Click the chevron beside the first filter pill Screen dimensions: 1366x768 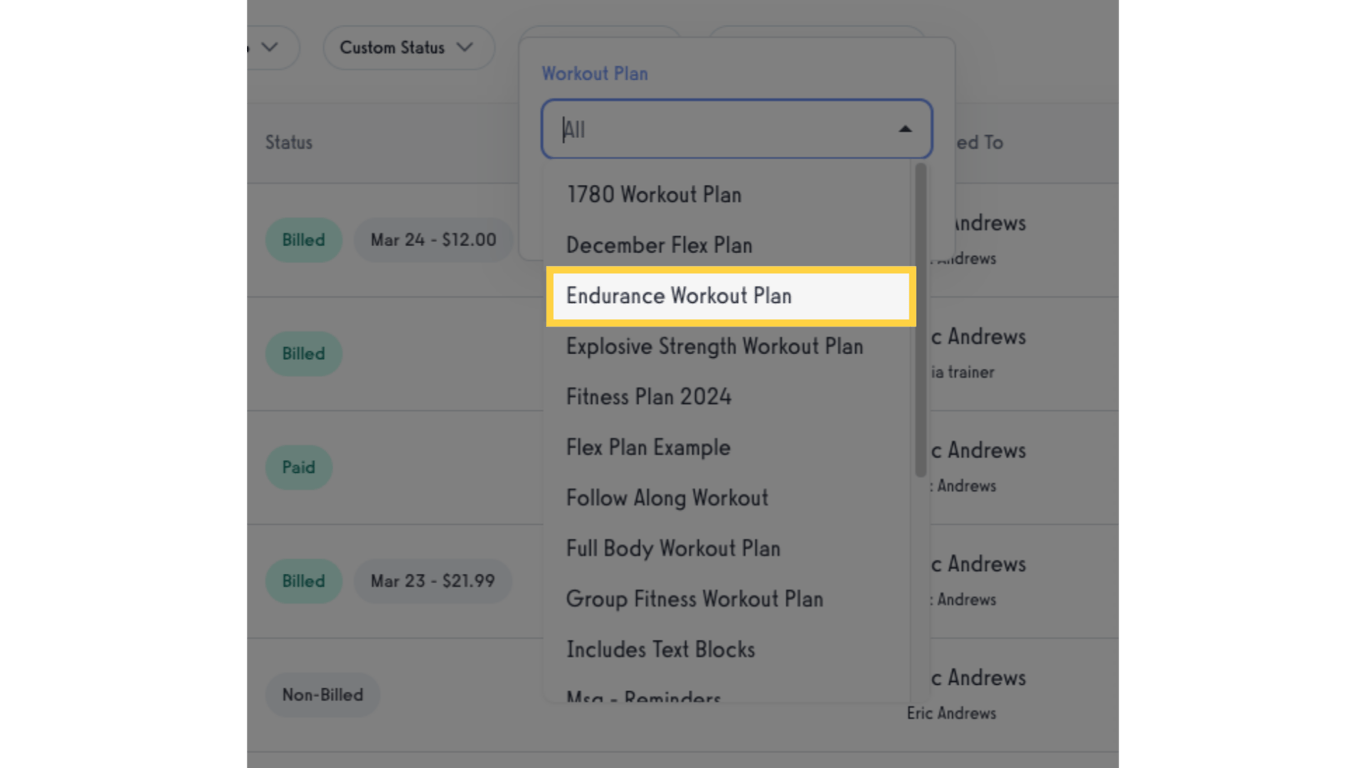pyautogui.click(x=268, y=47)
